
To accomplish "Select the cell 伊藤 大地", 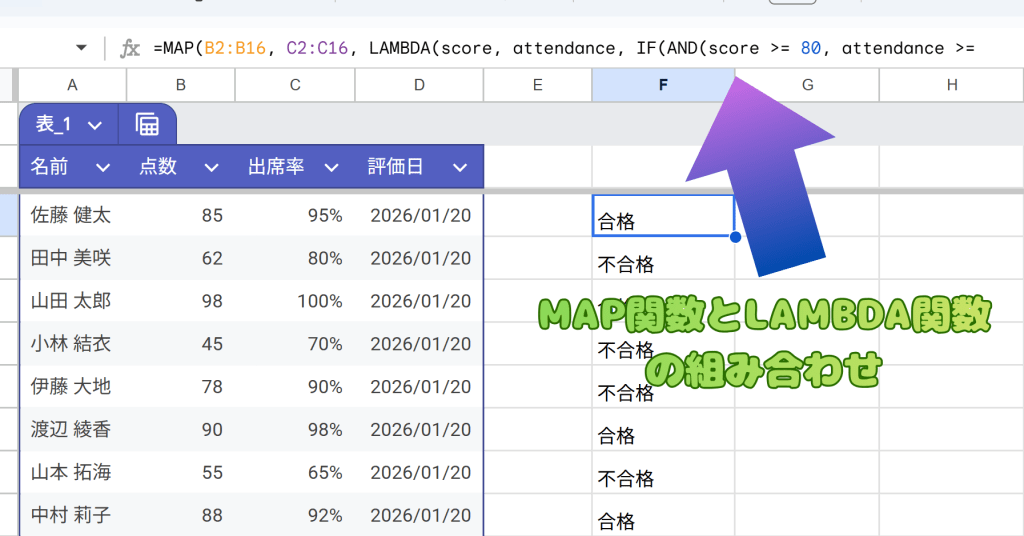I will 72,386.
